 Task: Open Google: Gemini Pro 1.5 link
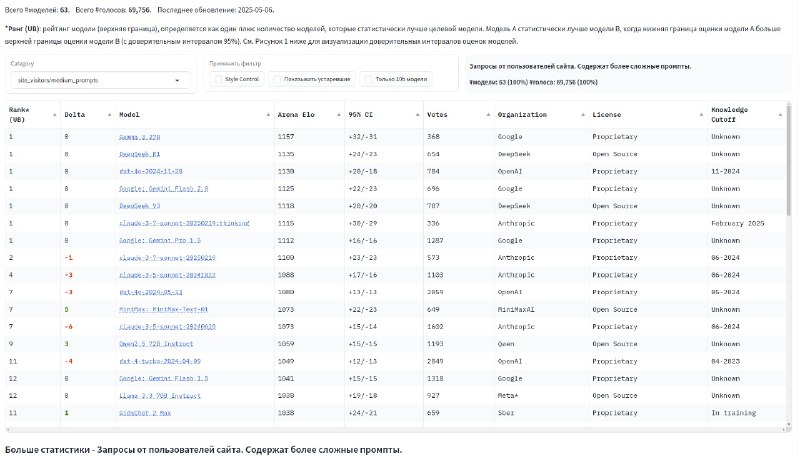click(160, 241)
